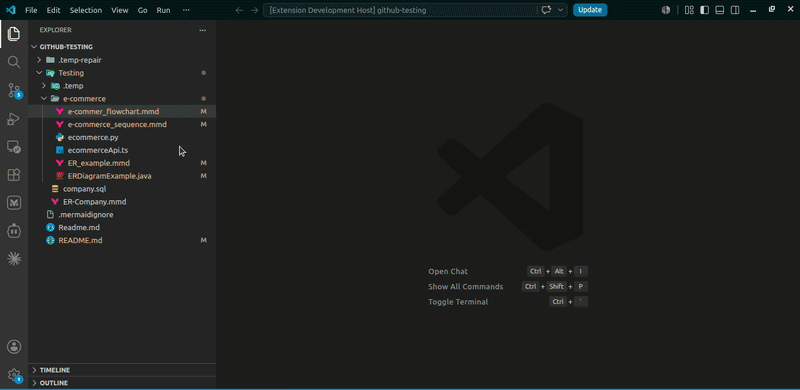Expand the .temp-repair folder

click(x=39, y=60)
